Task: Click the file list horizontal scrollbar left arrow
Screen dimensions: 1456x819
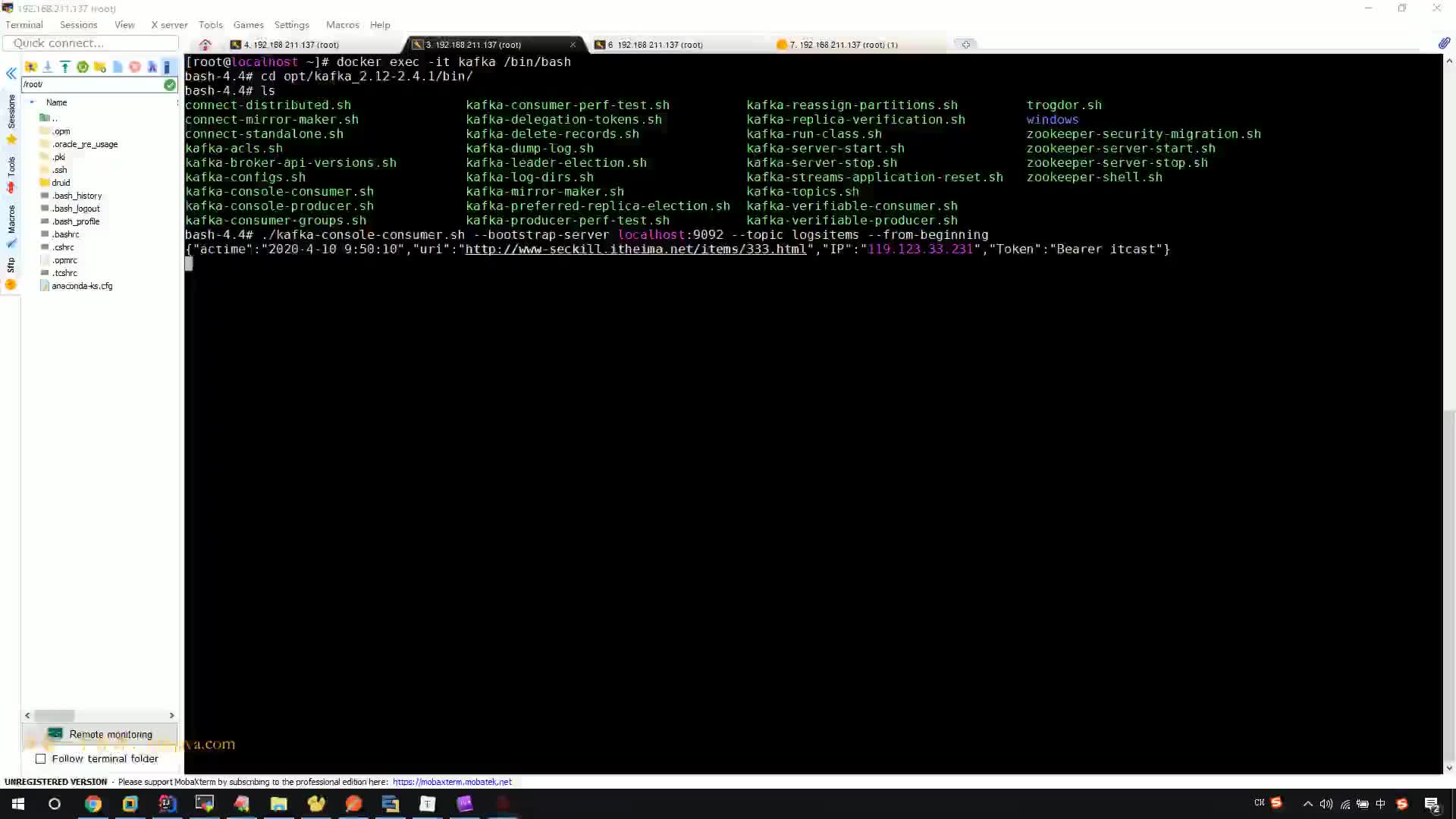Action: (x=27, y=715)
